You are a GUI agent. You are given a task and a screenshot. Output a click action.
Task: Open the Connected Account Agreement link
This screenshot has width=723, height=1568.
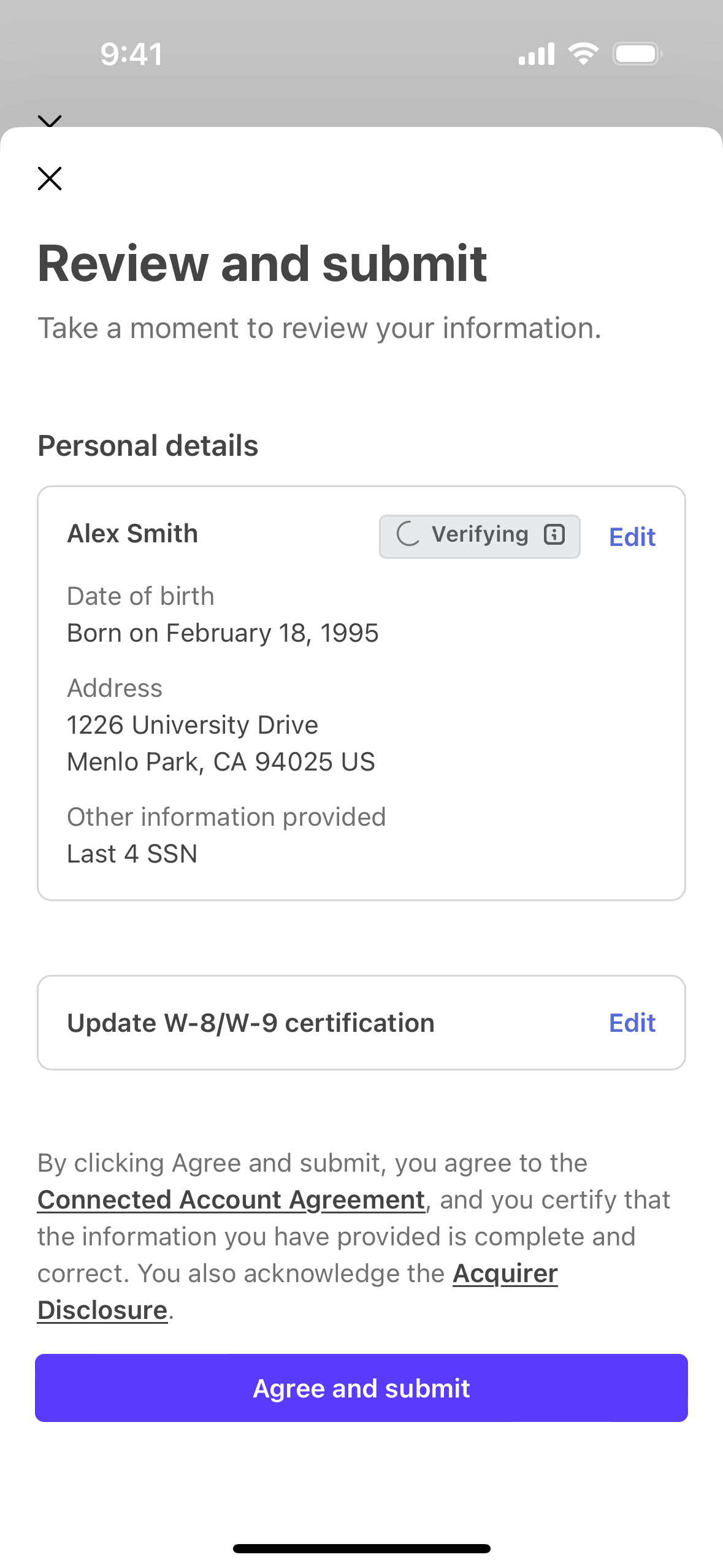[x=231, y=1199]
